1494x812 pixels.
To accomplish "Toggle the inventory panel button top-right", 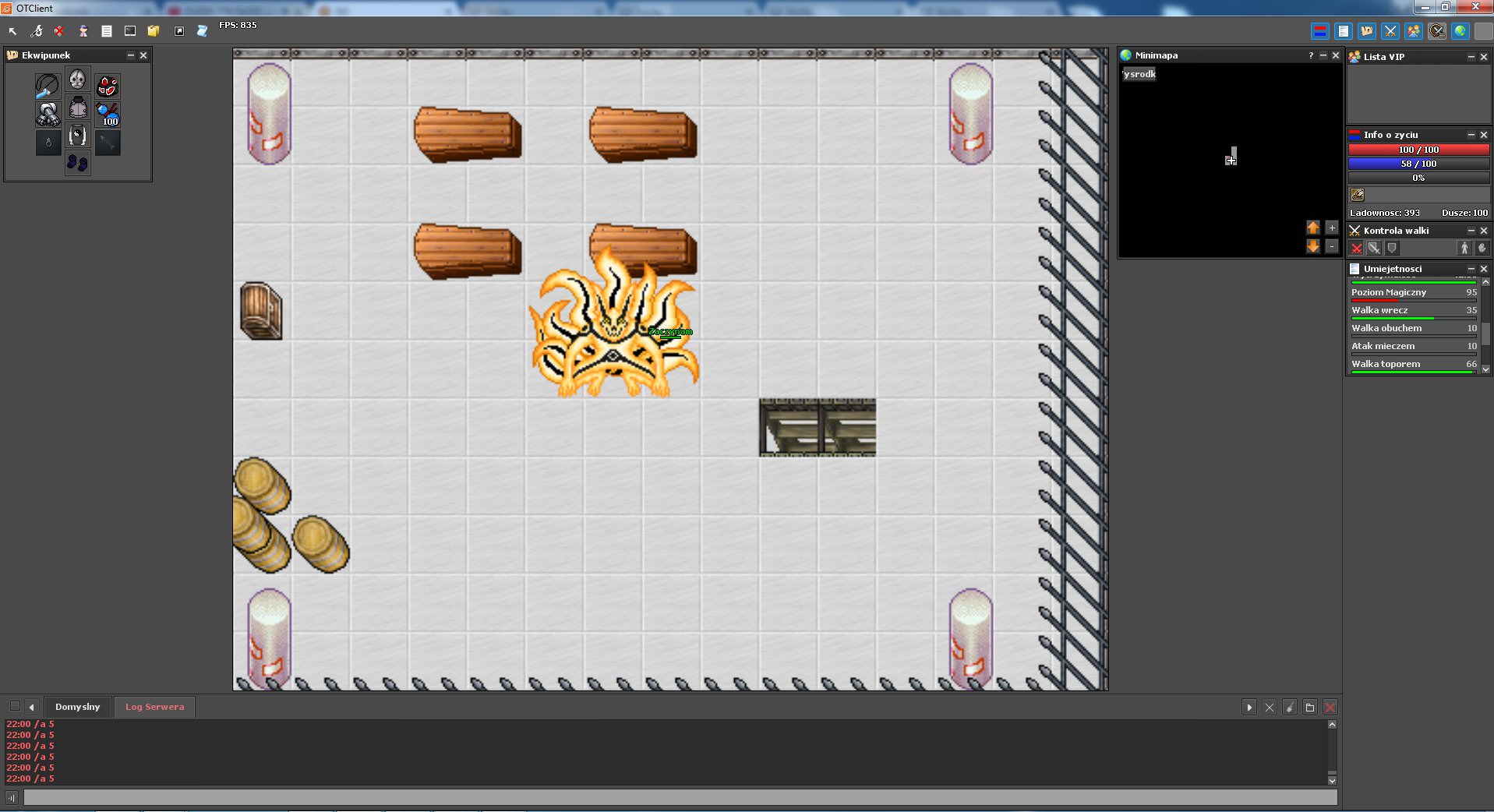I will (x=1366, y=31).
